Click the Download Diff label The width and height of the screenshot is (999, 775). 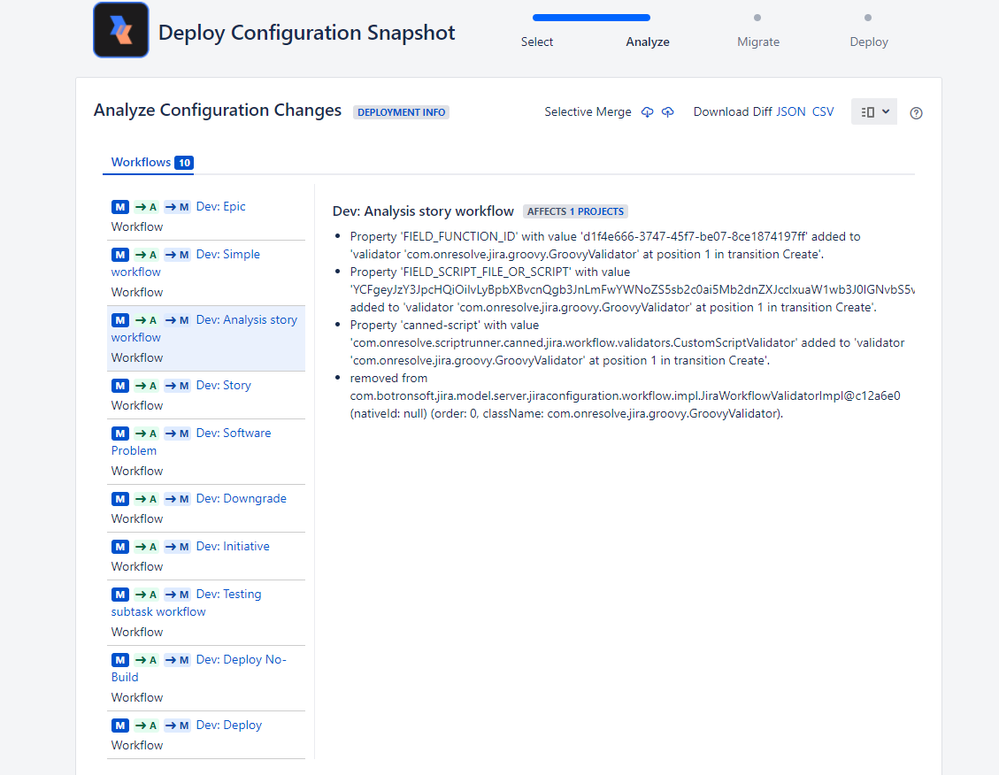click(733, 112)
